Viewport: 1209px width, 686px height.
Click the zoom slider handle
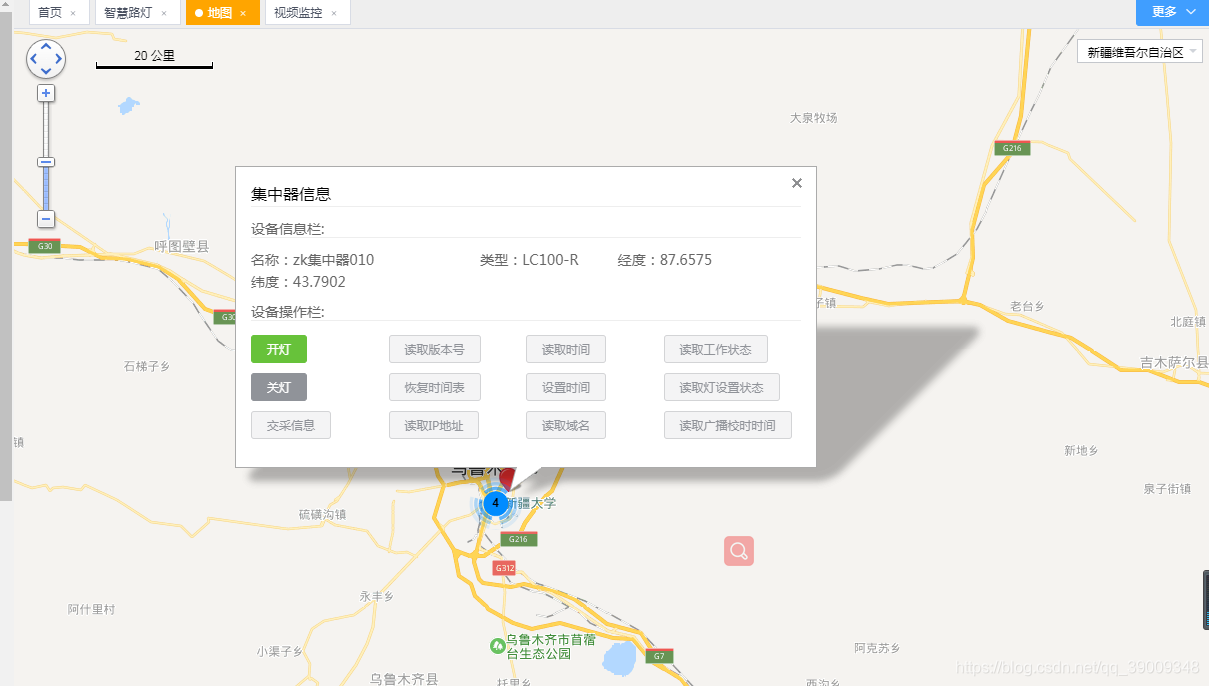[x=46, y=162]
